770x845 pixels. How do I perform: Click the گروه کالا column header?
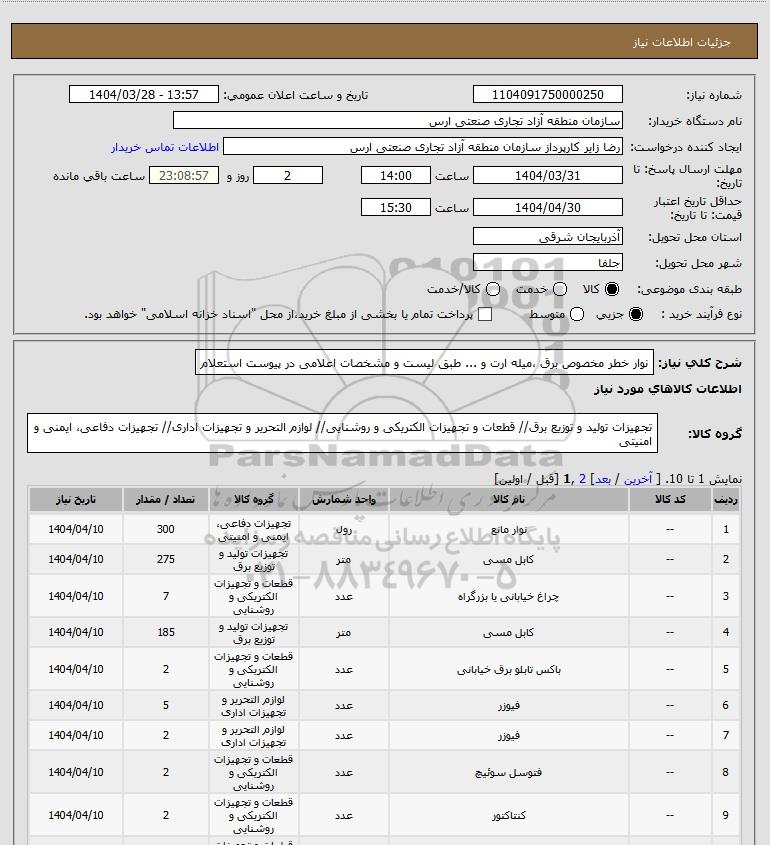[254, 500]
